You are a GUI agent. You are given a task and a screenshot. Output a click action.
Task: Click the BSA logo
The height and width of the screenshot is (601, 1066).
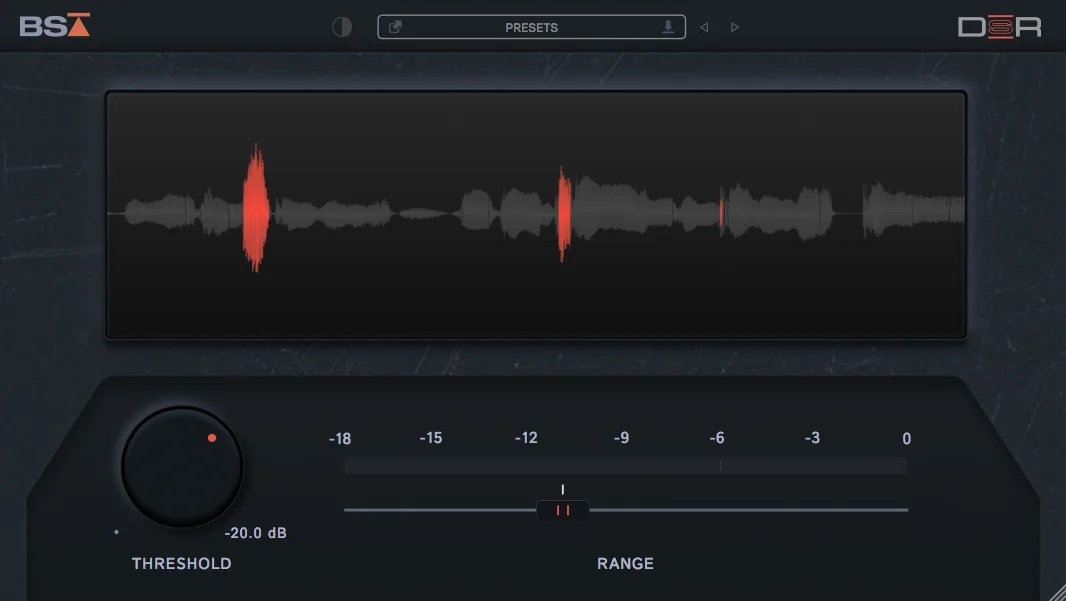(x=54, y=25)
